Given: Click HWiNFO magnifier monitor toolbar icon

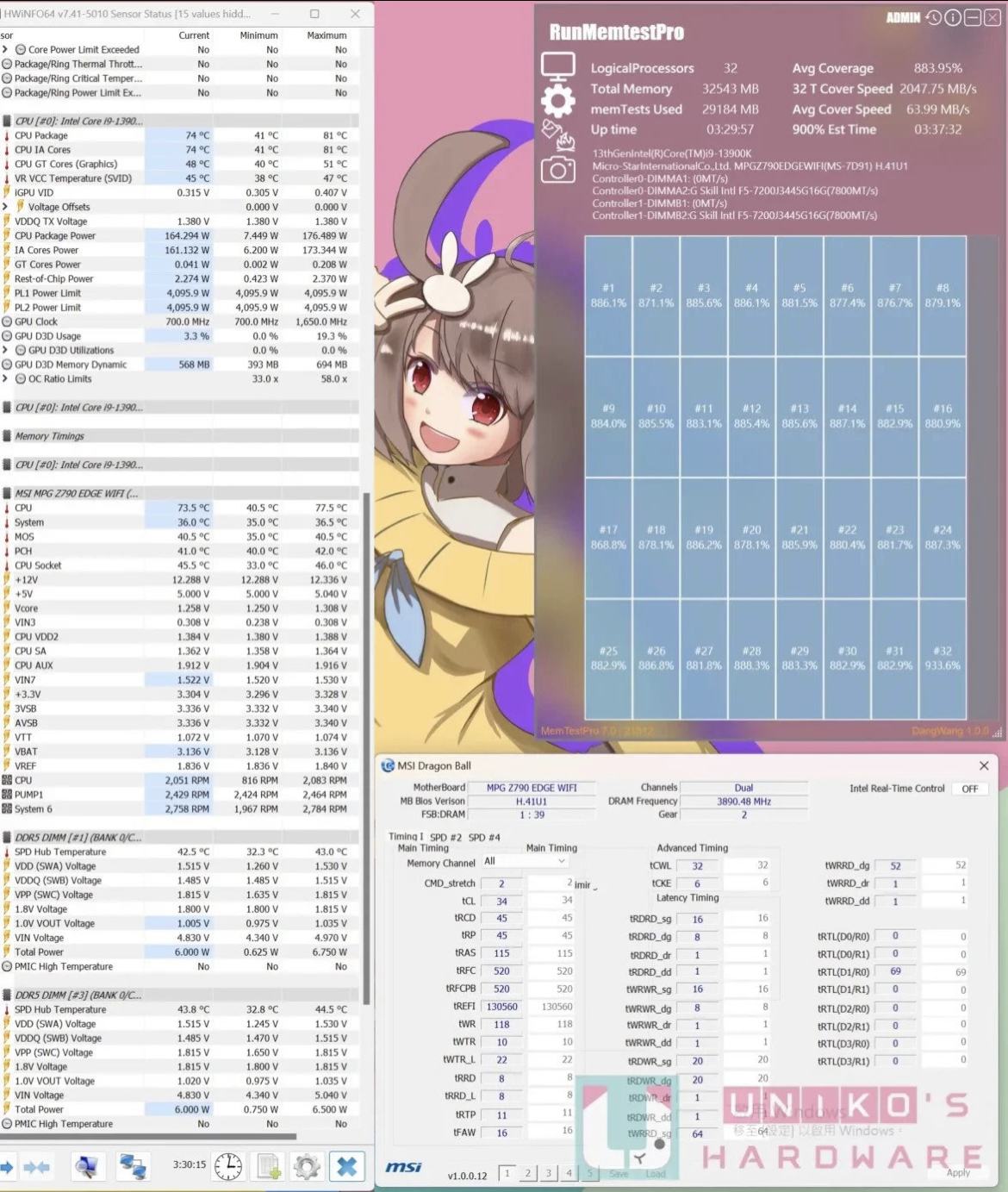Looking at the screenshot, I should coord(86,1167).
